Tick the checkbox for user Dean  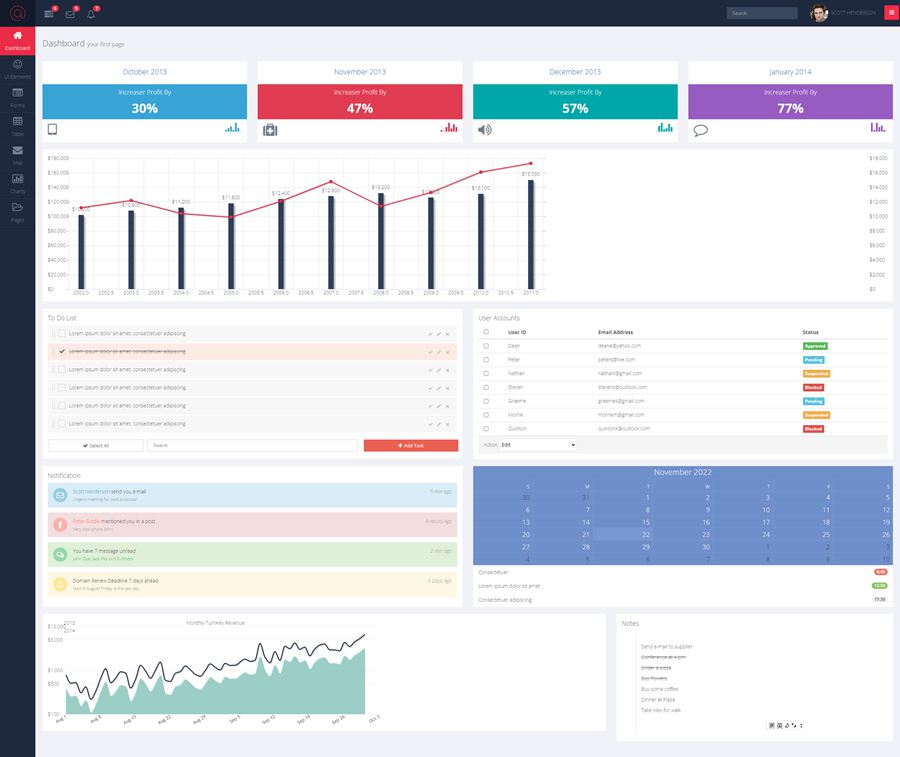tap(486, 346)
